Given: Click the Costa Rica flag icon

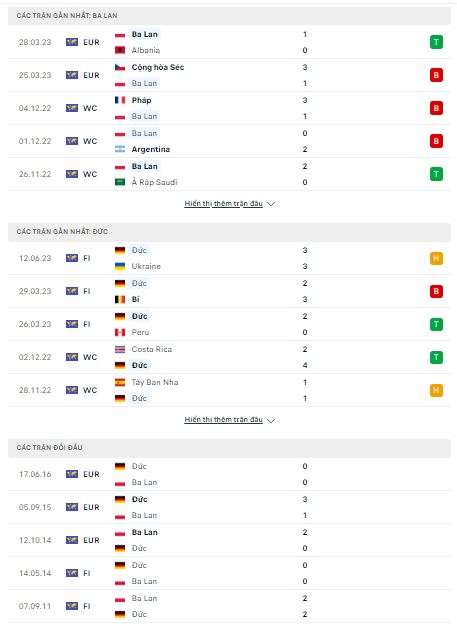Looking at the screenshot, I should pos(120,349).
